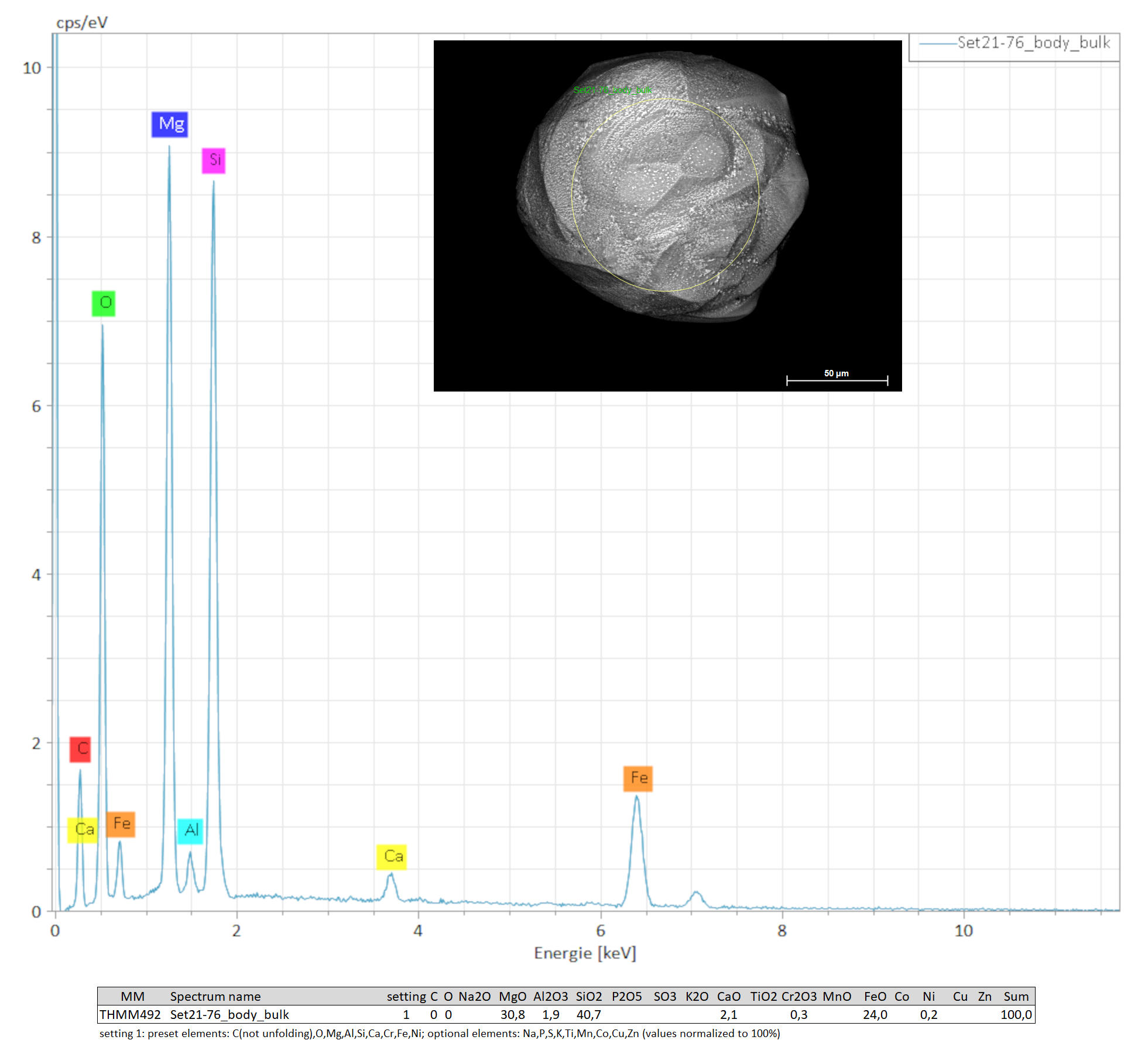The image size is (1138, 1064).
Task: Click the green spectrum label in SEM image
Action: click(612, 90)
